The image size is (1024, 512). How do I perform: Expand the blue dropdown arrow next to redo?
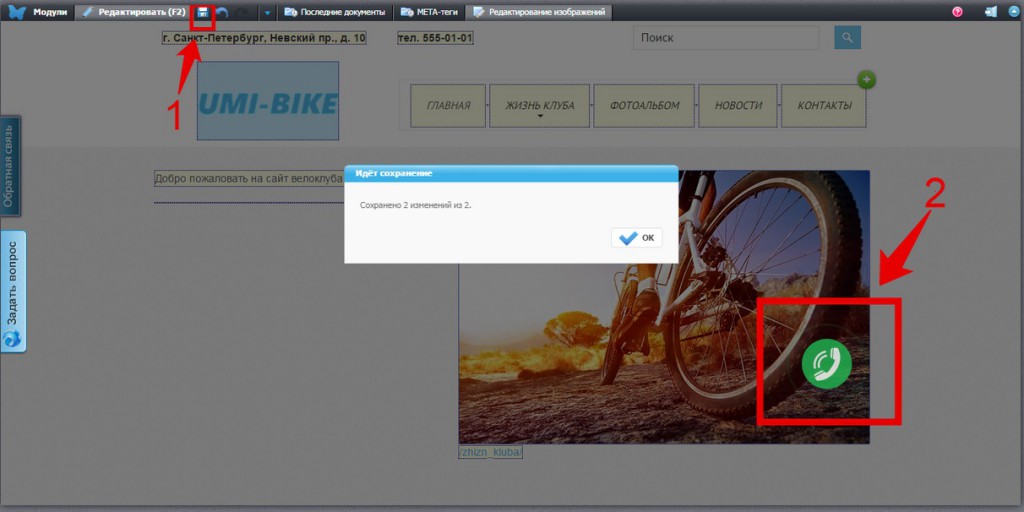coord(267,12)
